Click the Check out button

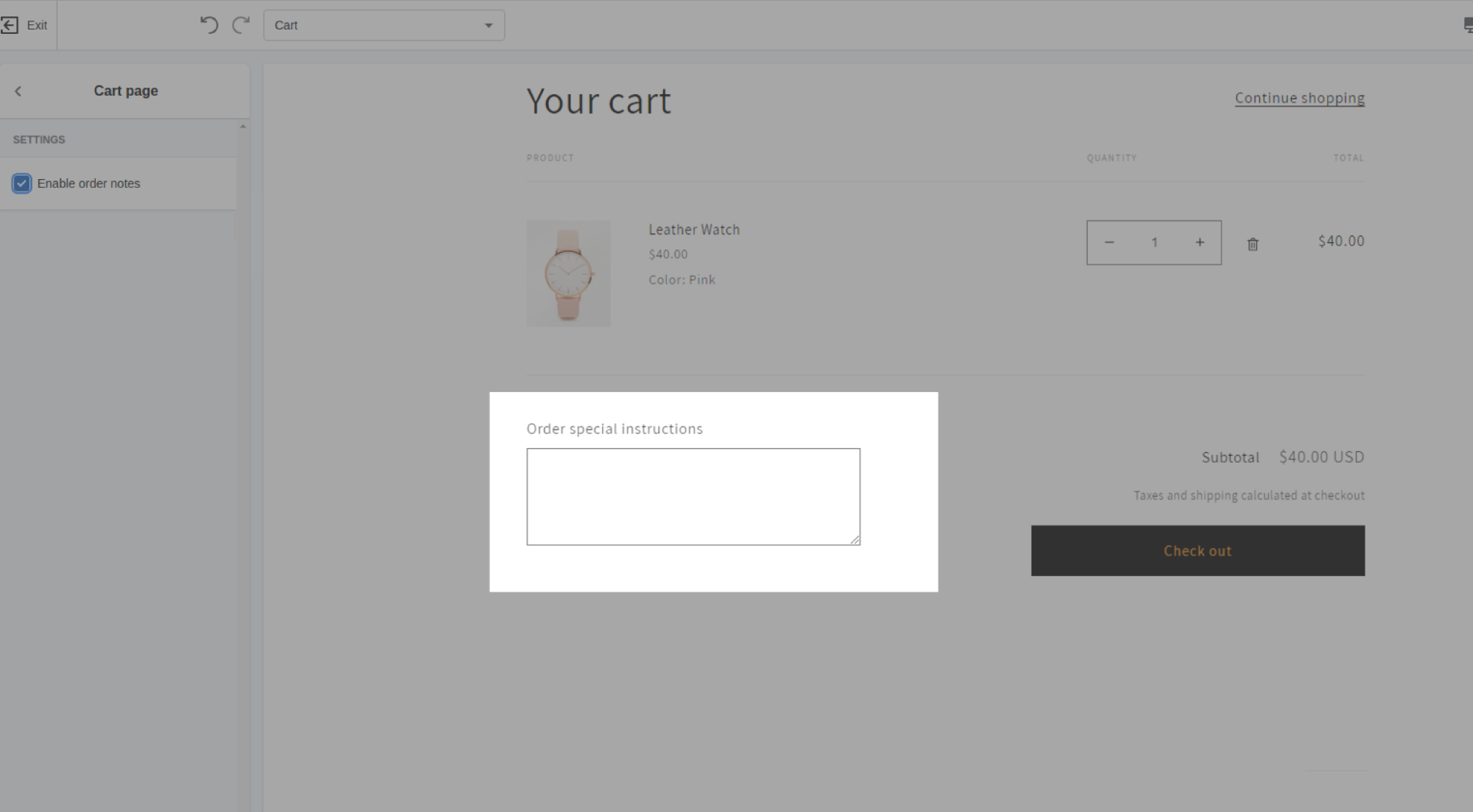coord(1198,550)
